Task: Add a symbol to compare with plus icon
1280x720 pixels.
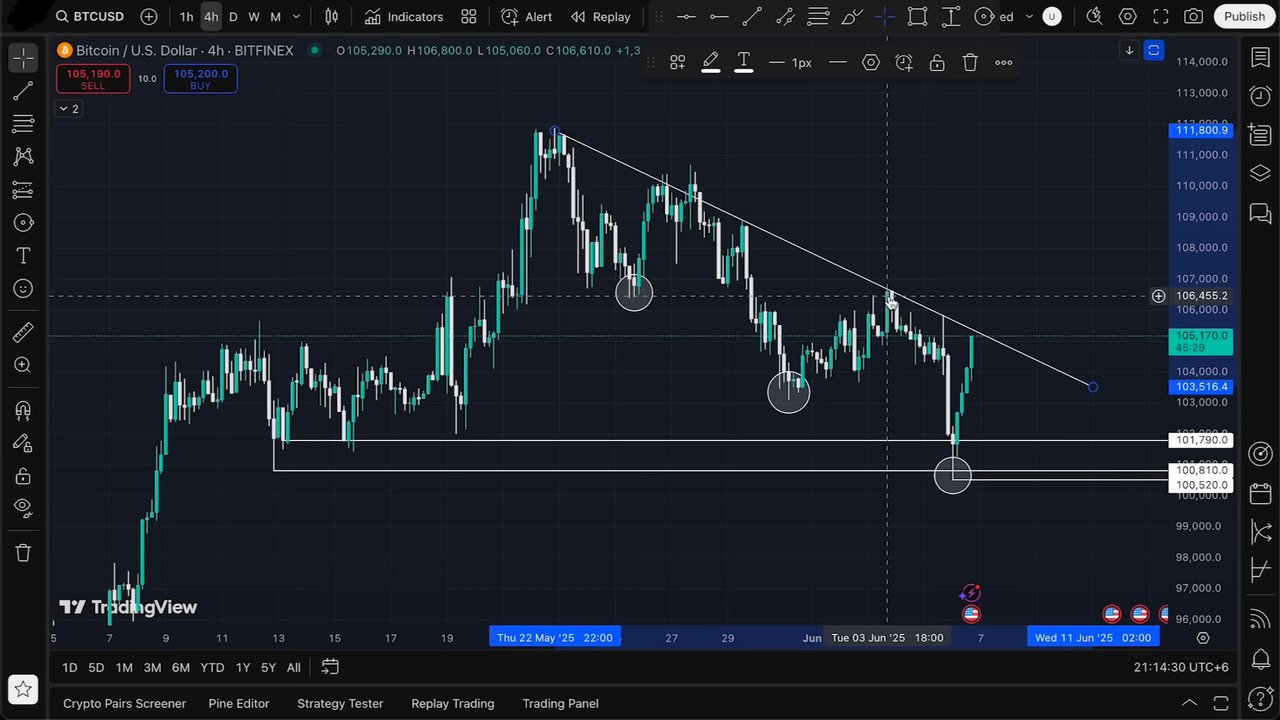Action: (x=149, y=16)
